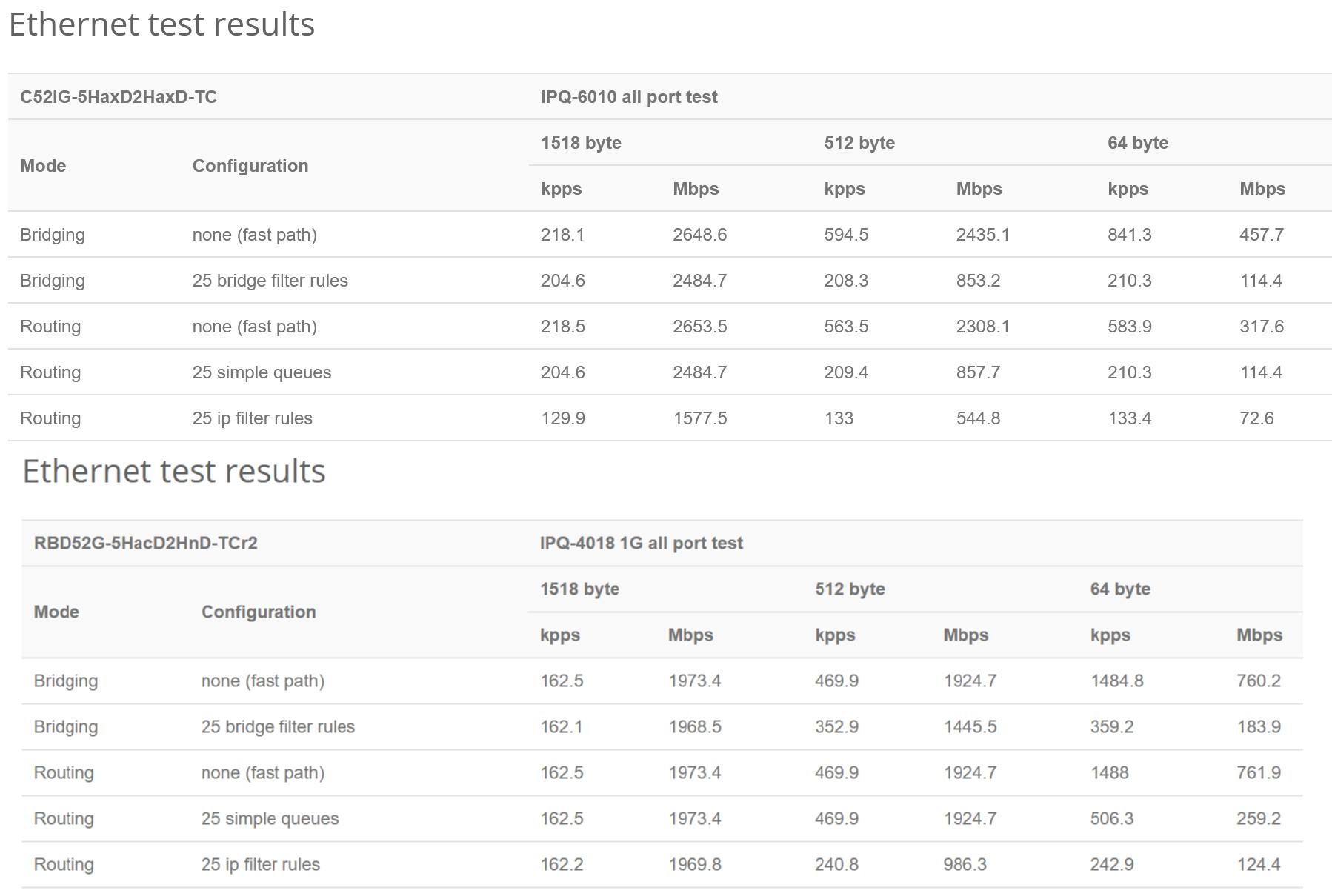Select the 986.3 Mbps cell
The height and width of the screenshot is (896, 1332).
click(x=965, y=864)
